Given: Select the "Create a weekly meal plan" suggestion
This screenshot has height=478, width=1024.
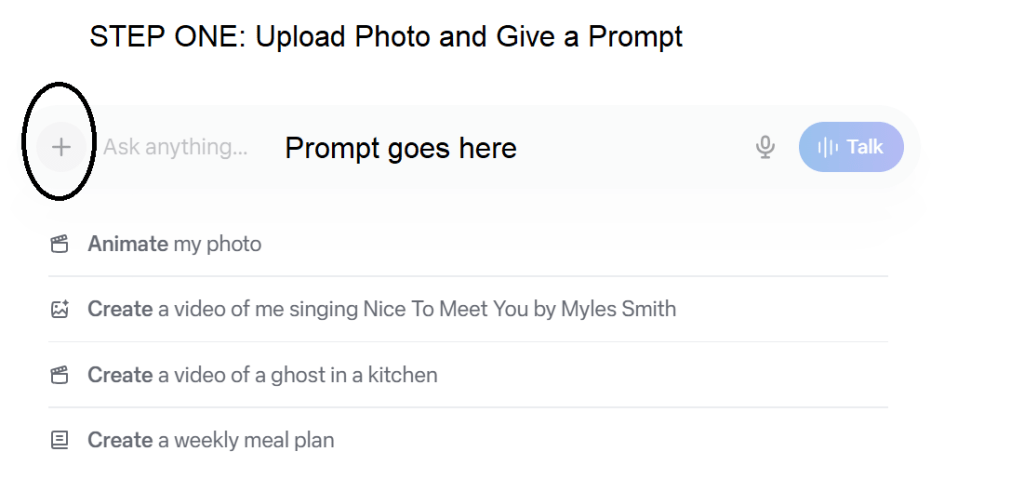Looking at the screenshot, I should (x=210, y=440).
